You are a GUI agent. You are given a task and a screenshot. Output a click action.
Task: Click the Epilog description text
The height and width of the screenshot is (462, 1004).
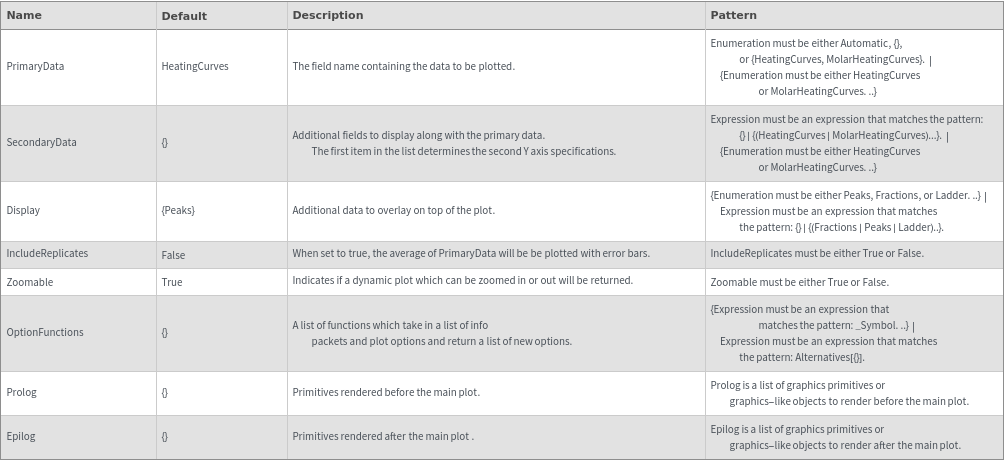383,436
